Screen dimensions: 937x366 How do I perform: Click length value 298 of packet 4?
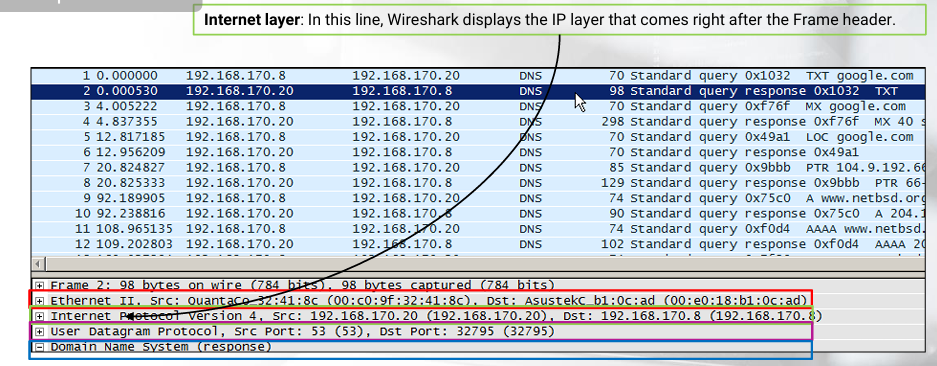coord(613,122)
